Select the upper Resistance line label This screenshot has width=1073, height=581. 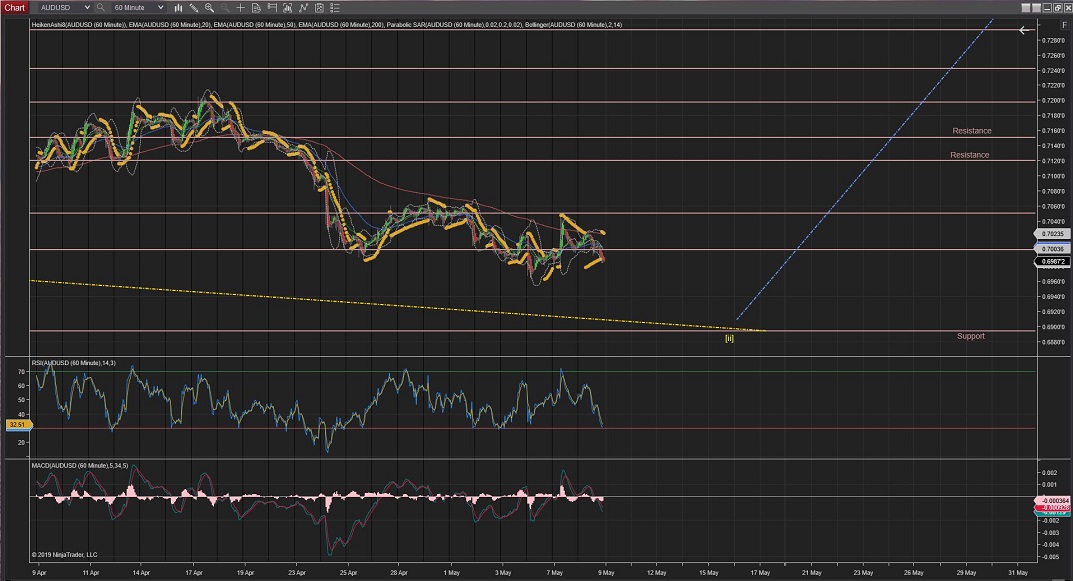971,131
